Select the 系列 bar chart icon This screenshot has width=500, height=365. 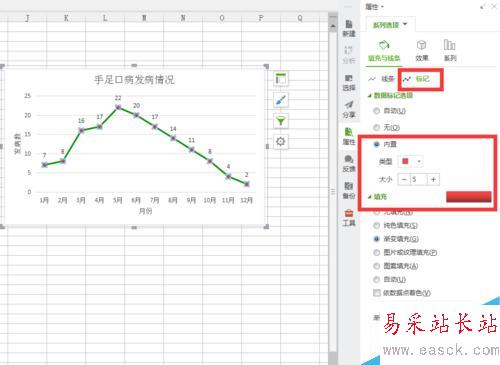coord(450,51)
